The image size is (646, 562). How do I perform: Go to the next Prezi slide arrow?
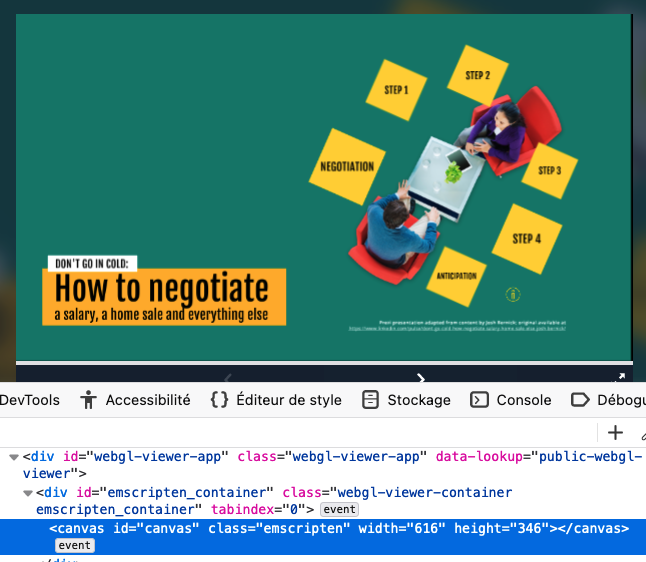tap(421, 378)
